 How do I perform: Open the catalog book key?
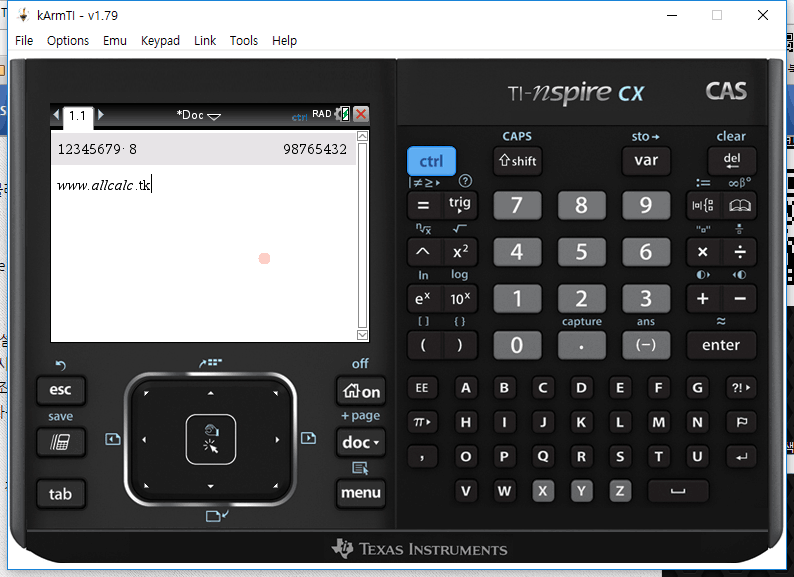click(739, 205)
